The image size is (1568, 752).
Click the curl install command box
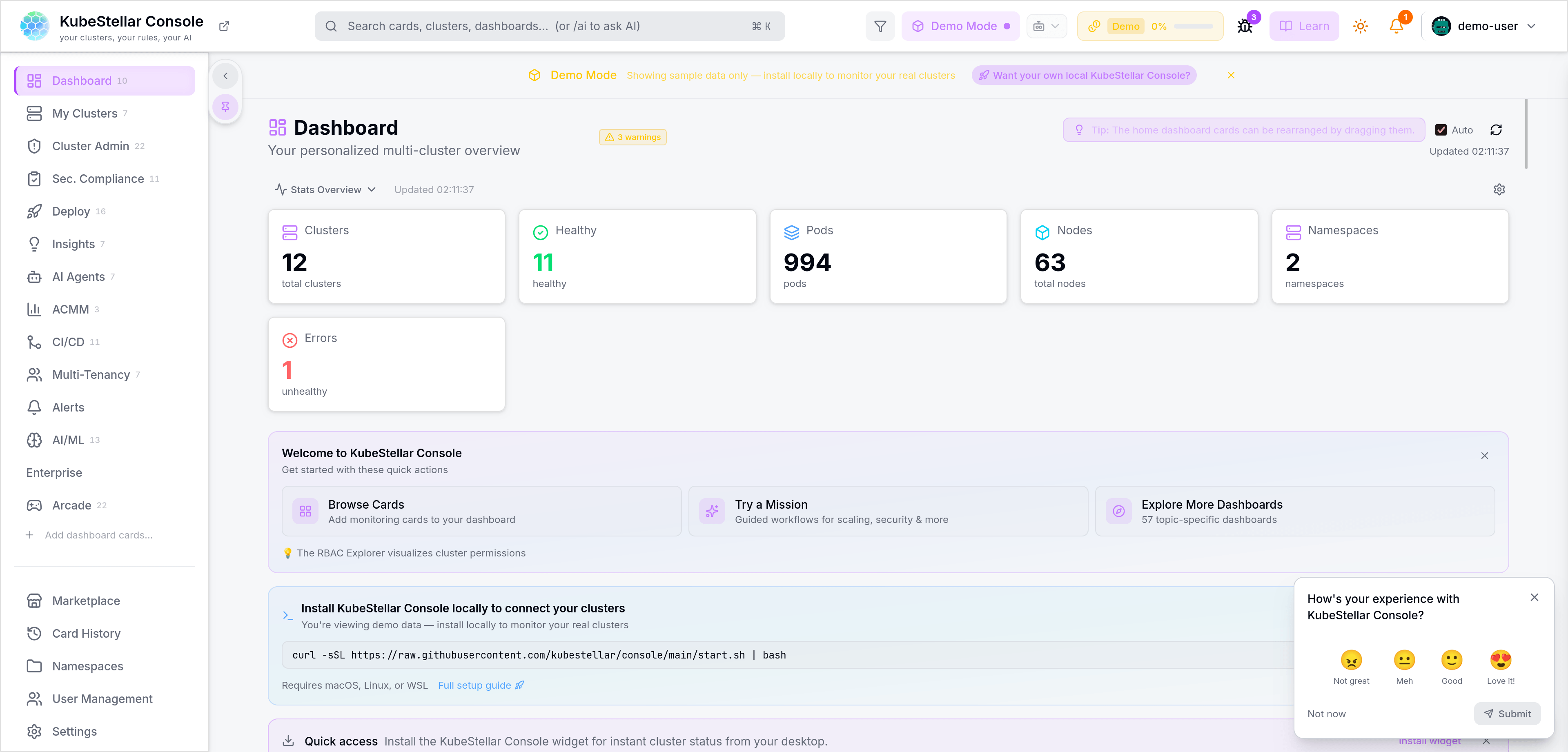(x=788, y=655)
